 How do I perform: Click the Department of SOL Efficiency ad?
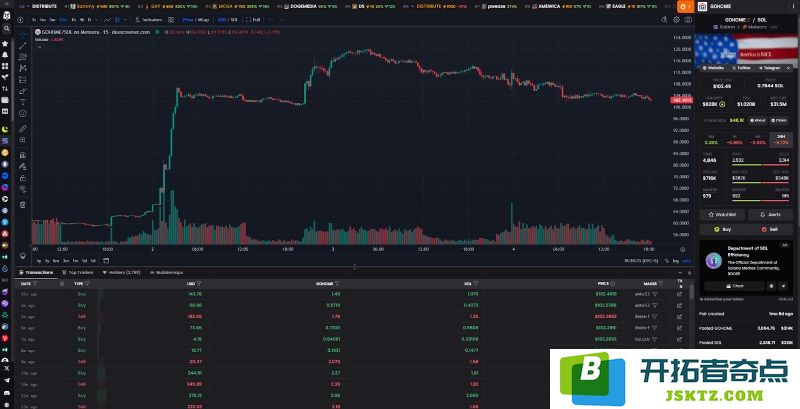click(745, 268)
